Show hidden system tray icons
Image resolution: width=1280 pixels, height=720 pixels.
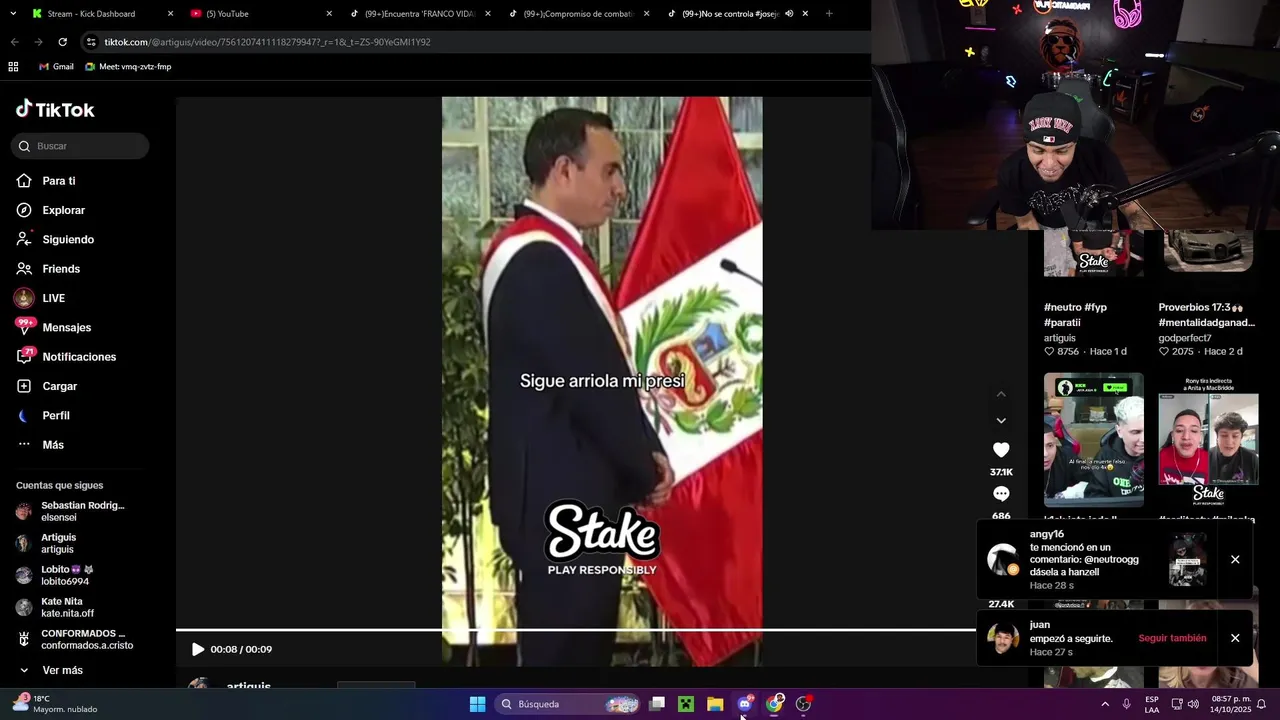click(1105, 704)
